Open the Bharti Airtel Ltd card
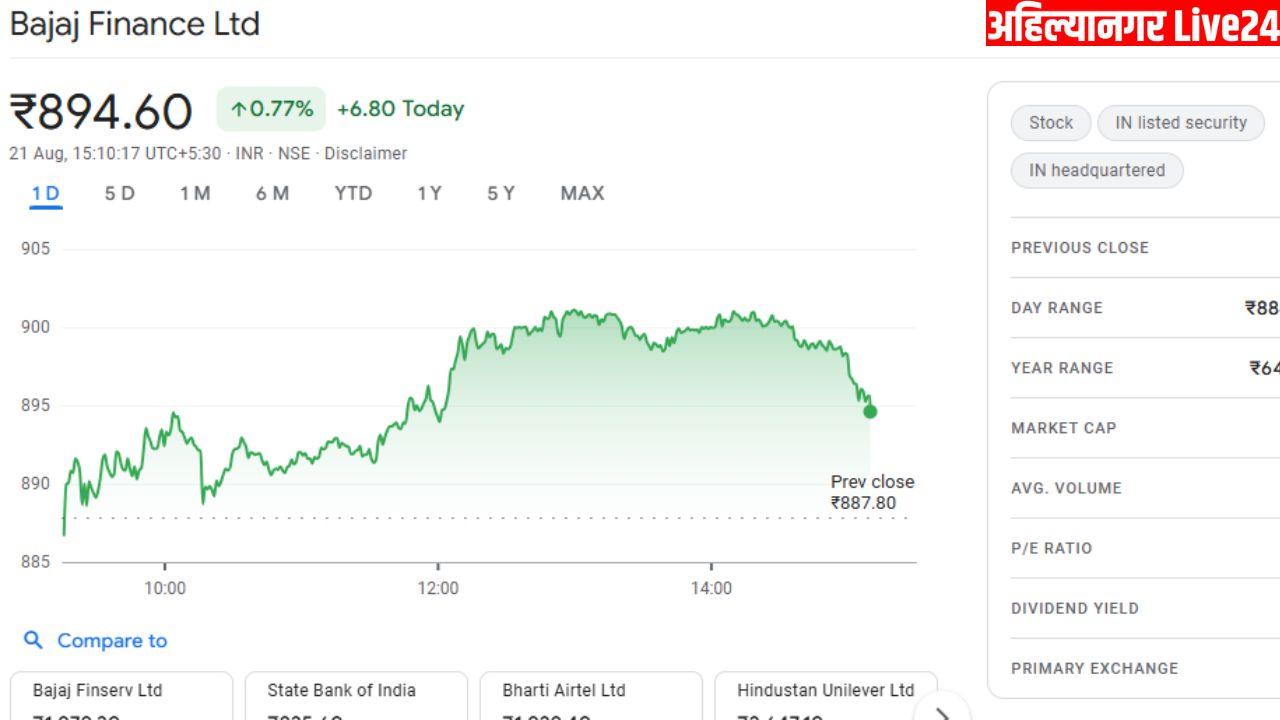The image size is (1280, 720). click(x=591, y=697)
